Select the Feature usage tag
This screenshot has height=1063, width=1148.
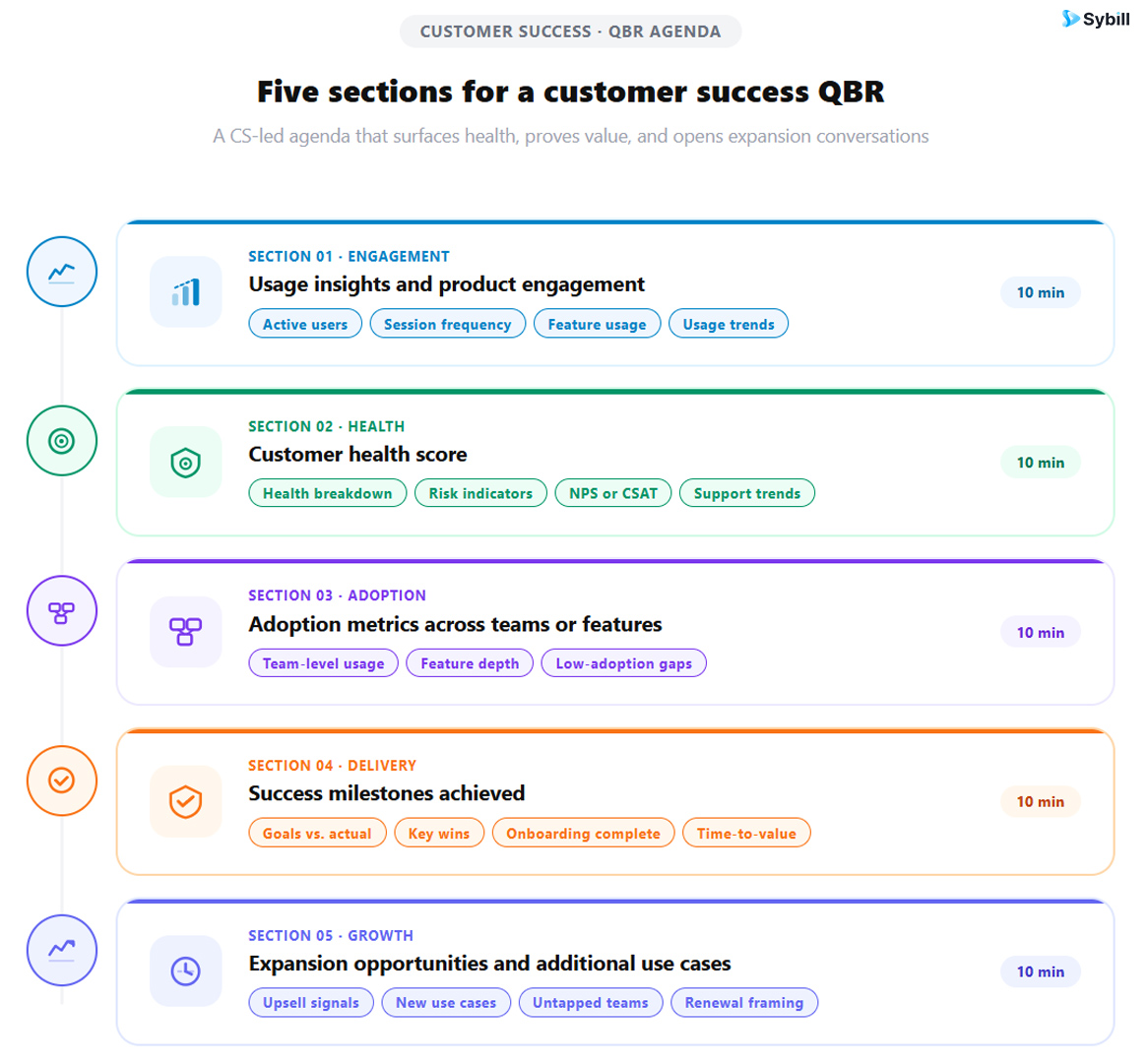(x=597, y=325)
